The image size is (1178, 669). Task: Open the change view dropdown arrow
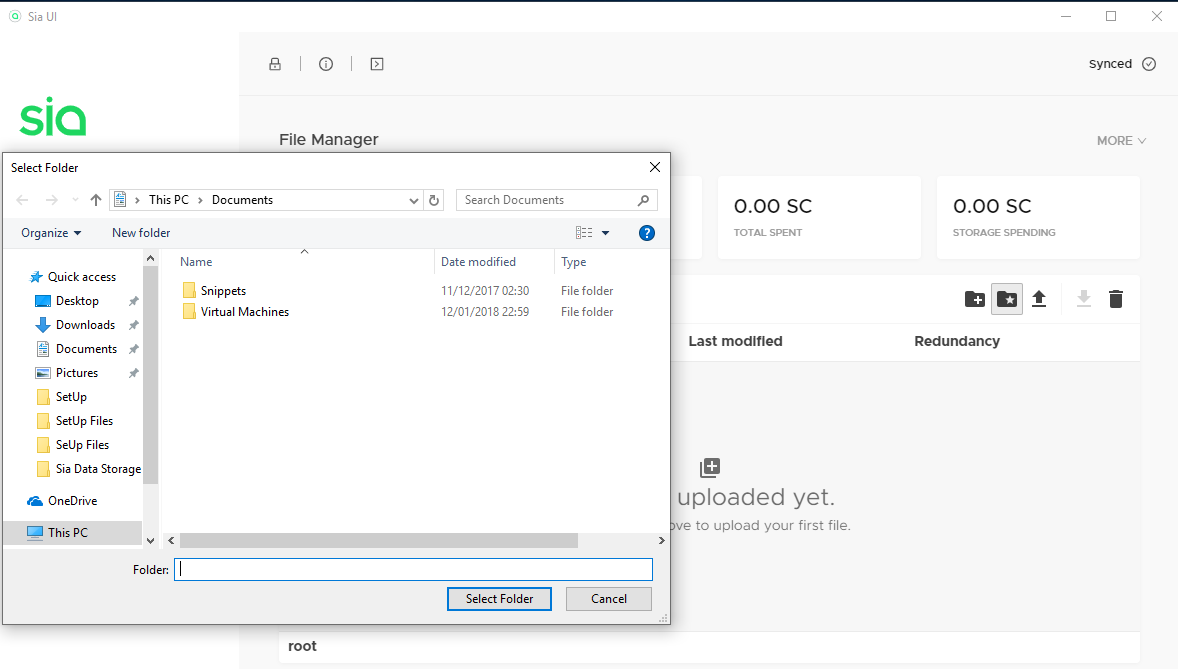tap(605, 232)
